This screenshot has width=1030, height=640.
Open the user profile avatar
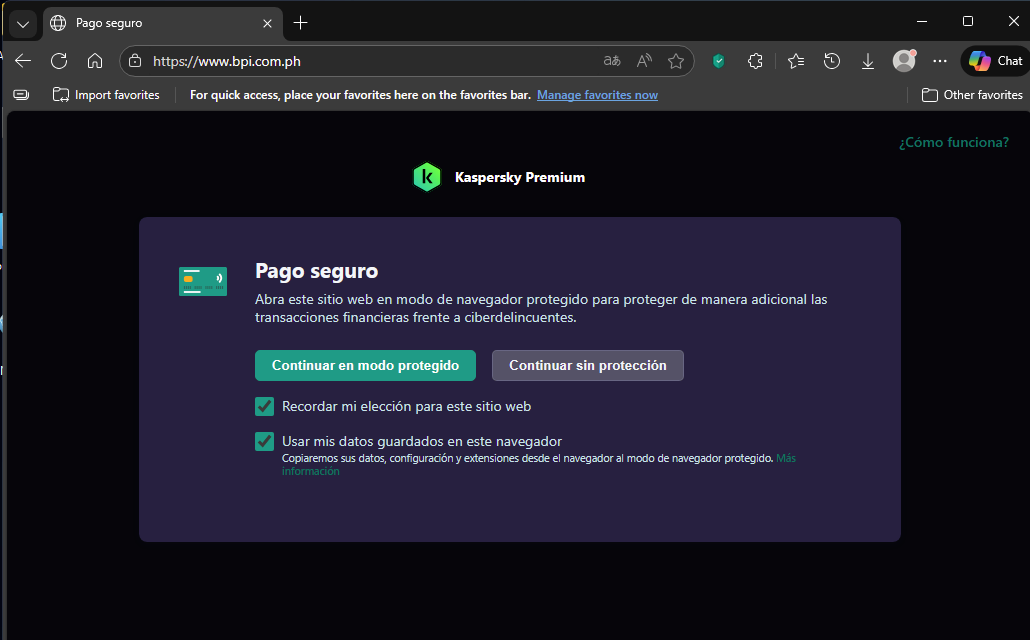tap(904, 61)
